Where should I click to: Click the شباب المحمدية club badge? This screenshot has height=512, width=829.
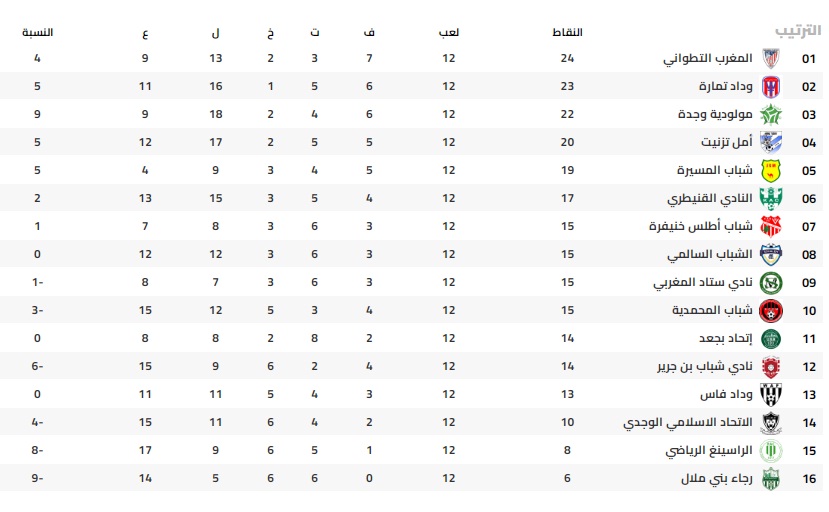[x=770, y=310]
